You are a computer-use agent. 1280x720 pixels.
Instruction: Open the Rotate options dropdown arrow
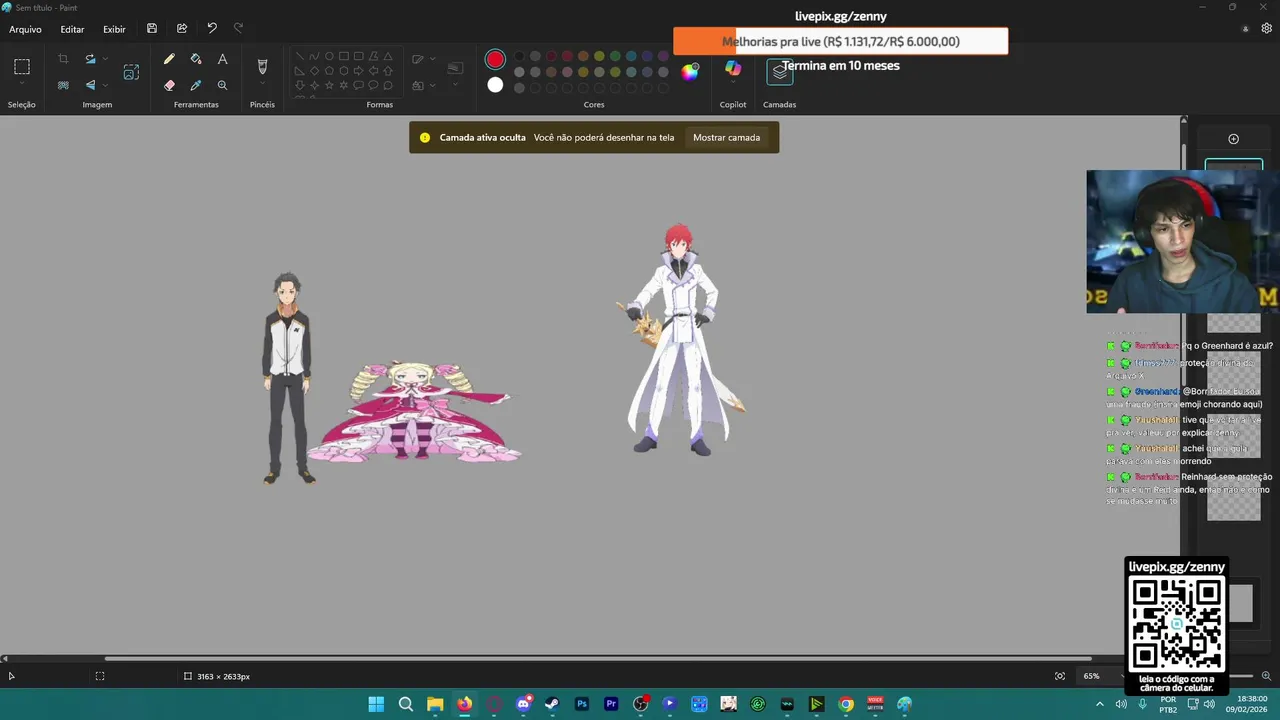point(105,59)
